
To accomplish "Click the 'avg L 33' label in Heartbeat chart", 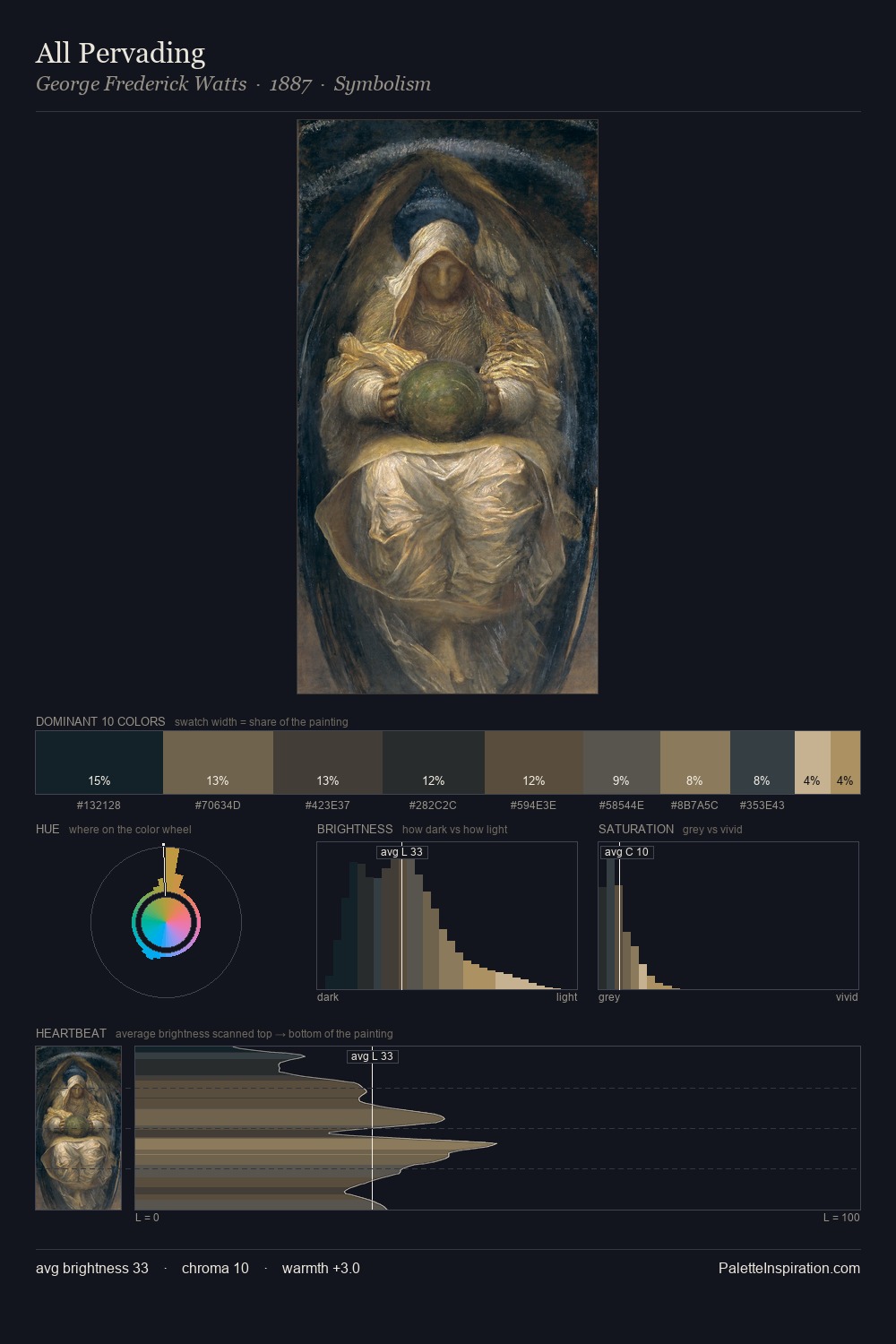I will tap(372, 1056).
